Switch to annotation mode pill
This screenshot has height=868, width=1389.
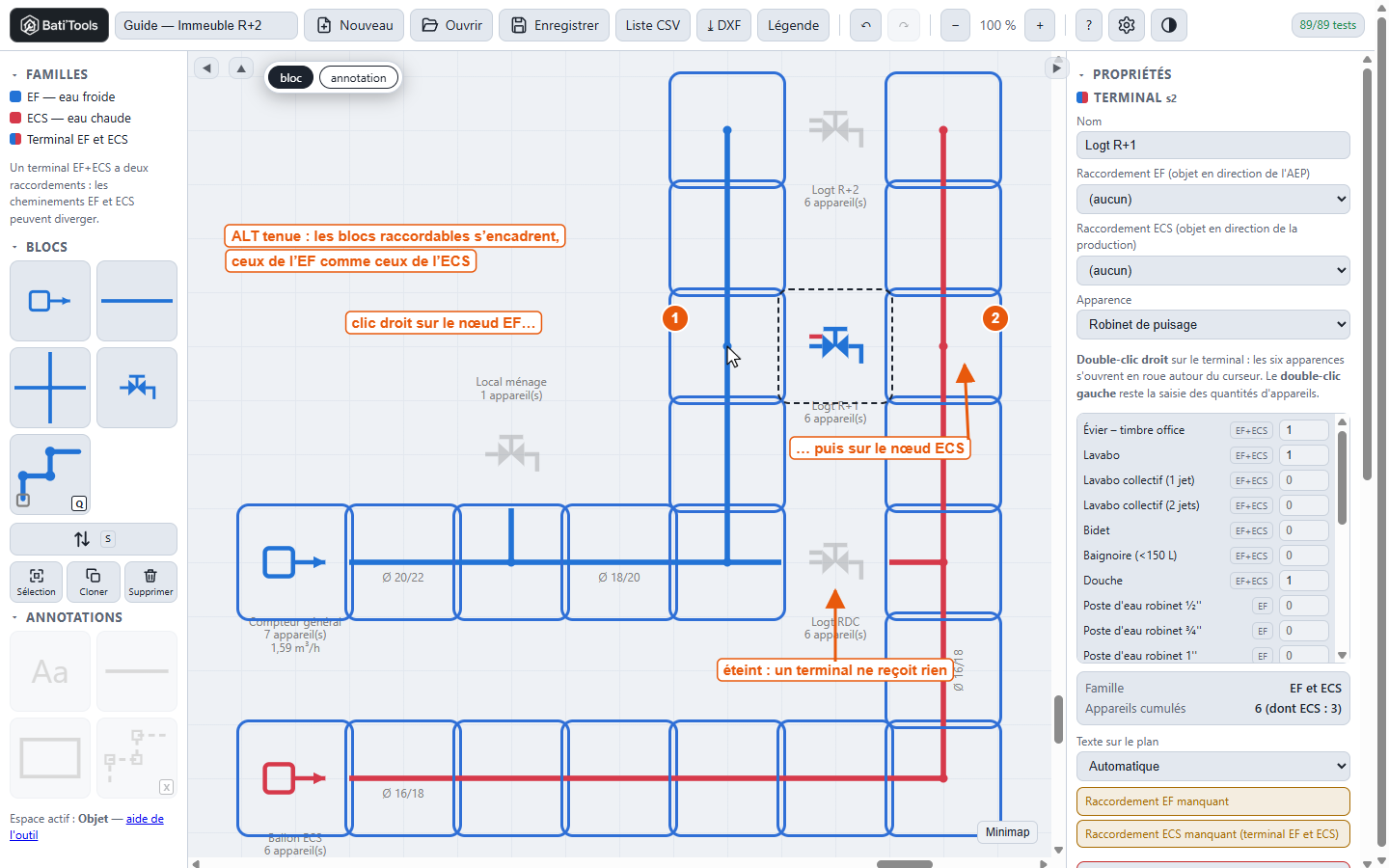tap(359, 78)
